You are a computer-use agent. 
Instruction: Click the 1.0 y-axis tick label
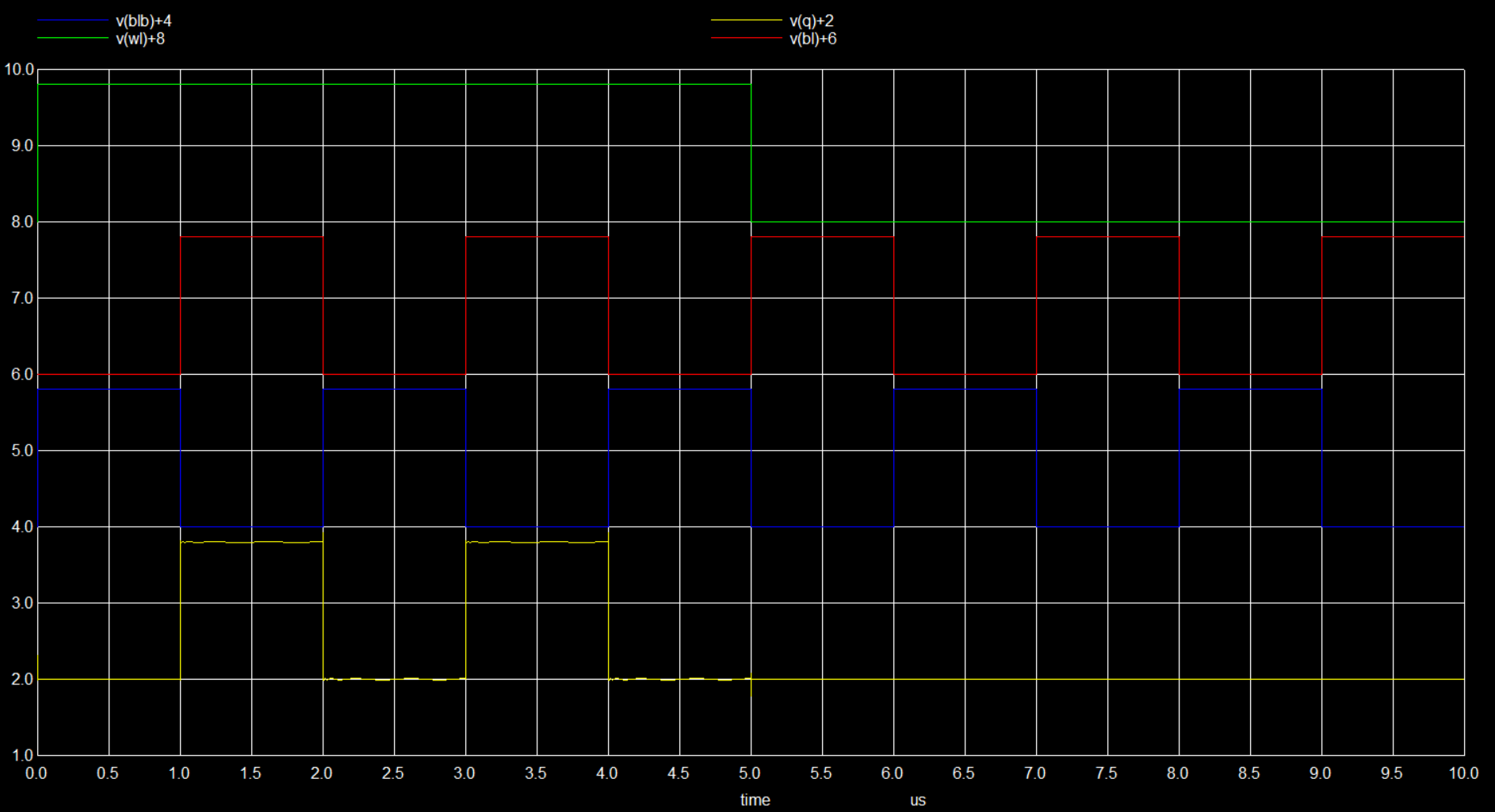click(23, 755)
